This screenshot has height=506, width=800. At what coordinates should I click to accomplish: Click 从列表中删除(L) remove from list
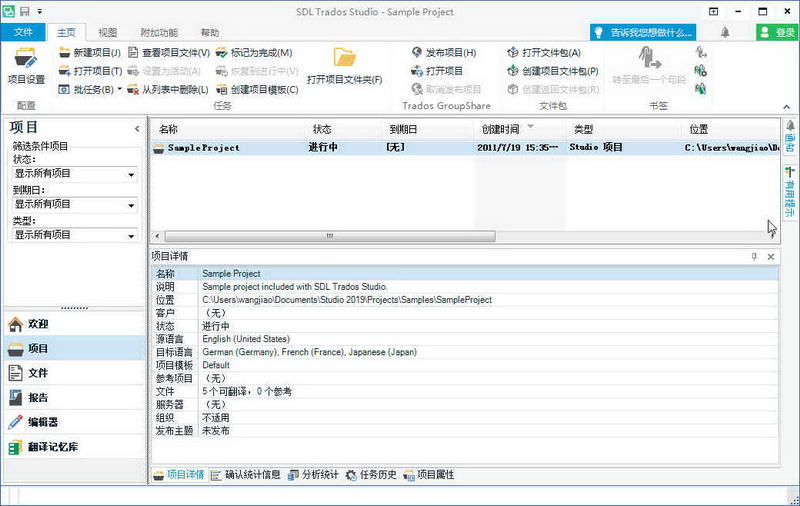click(x=168, y=89)
